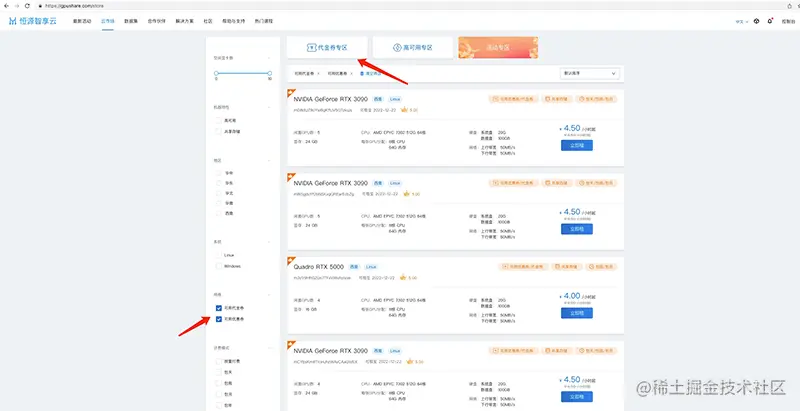This screenshot has height=411, width=800.
Task: Click the blue rent button on the topmost RTX 3090 card
Action: 577,145
